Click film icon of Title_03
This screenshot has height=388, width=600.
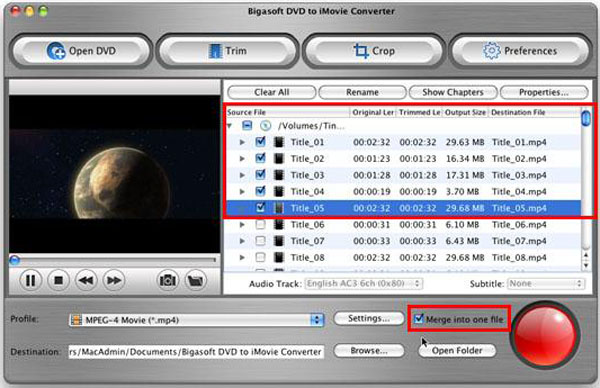click(x=279, y=175)
